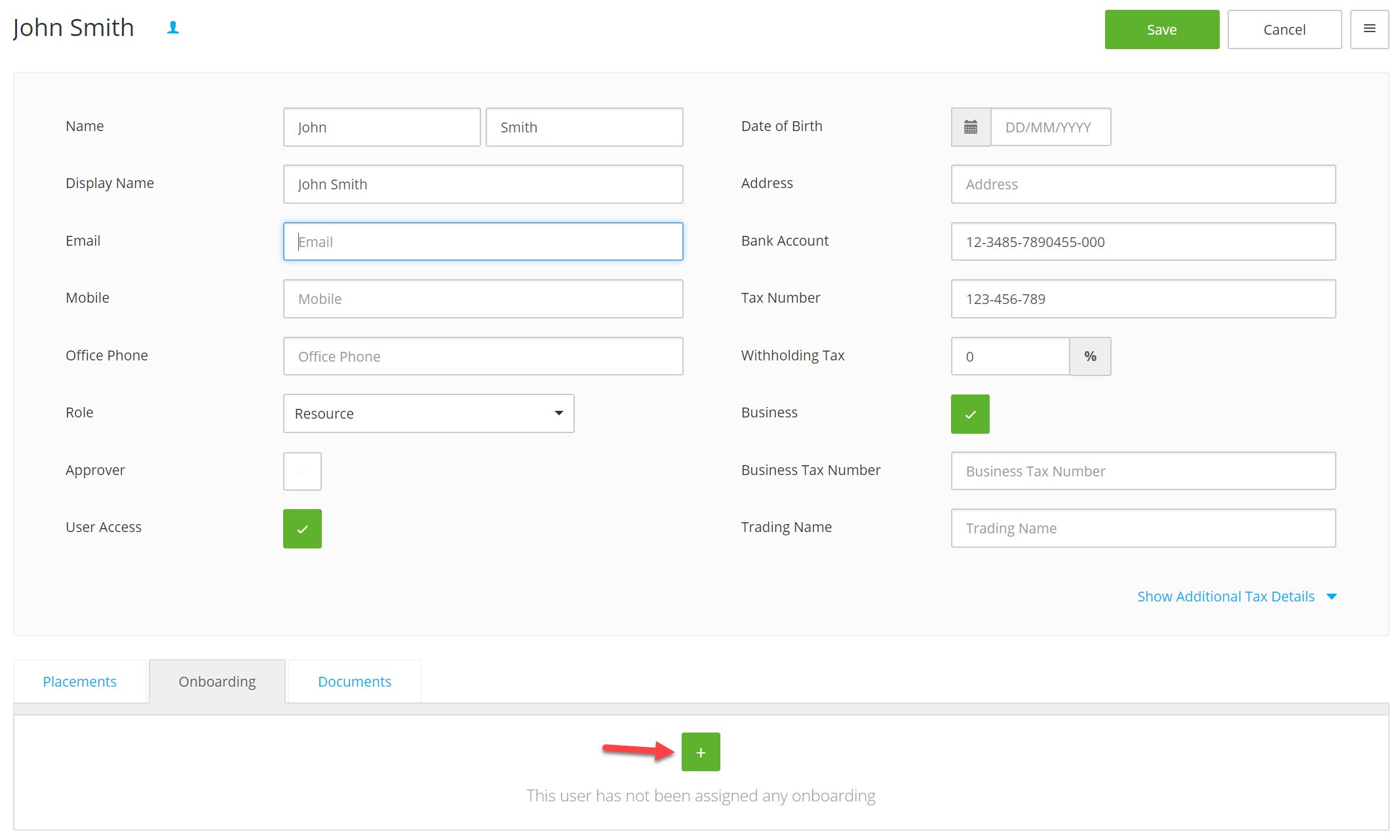Image resolution: width=1400 pixels, height=840 pixels.
Task: Click the Bank Account label
Action: tap(785, 240)
